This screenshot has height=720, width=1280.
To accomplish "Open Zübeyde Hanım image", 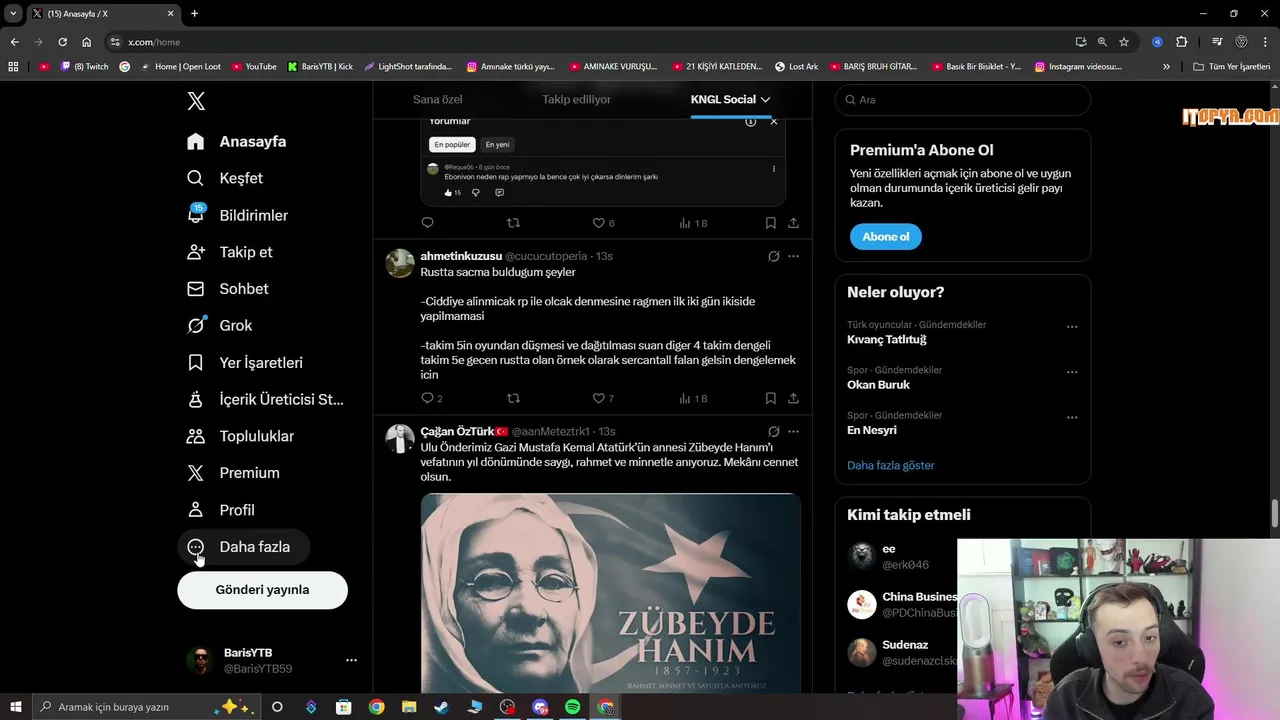I will point(610,593).
